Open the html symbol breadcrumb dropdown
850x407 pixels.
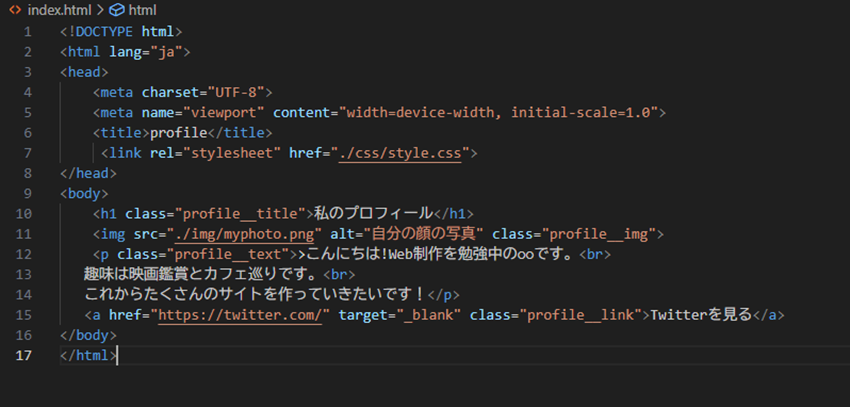click(142, 9)
